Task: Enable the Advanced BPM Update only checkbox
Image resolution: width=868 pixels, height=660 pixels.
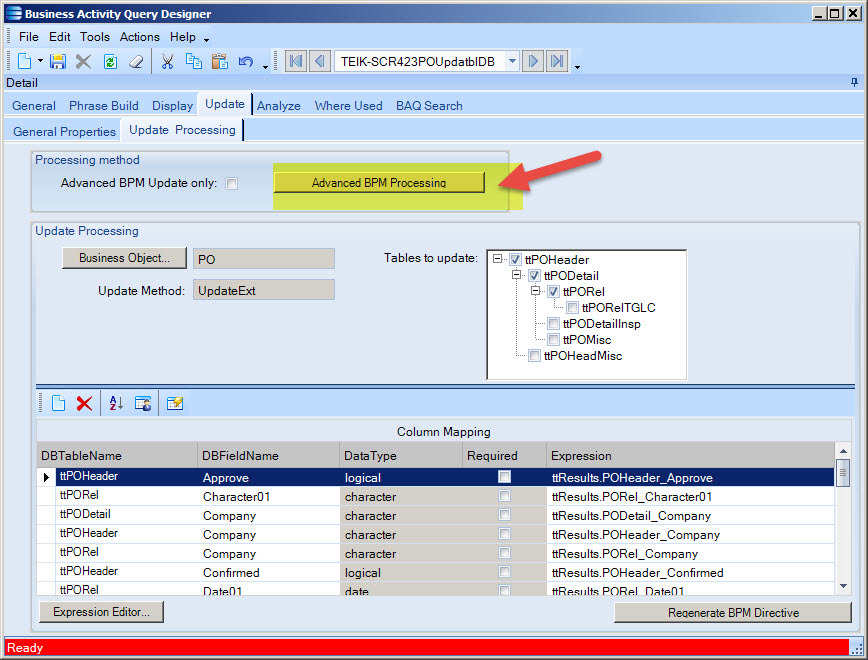Action: click(232, 184)
